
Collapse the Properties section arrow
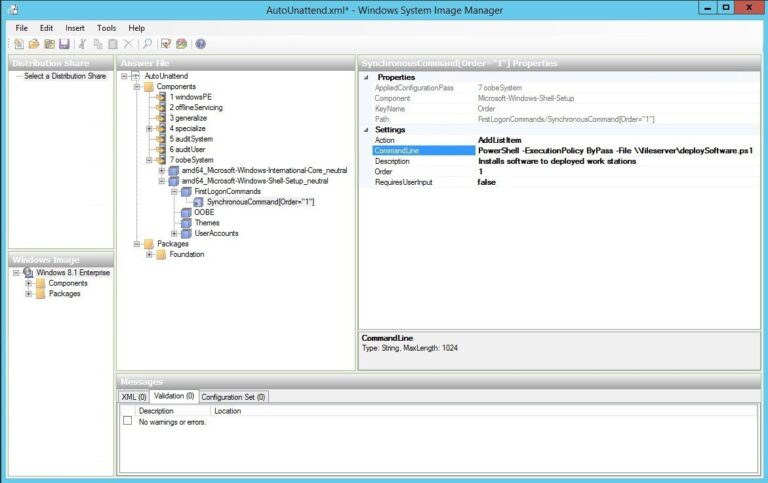(x=366, y=77)
